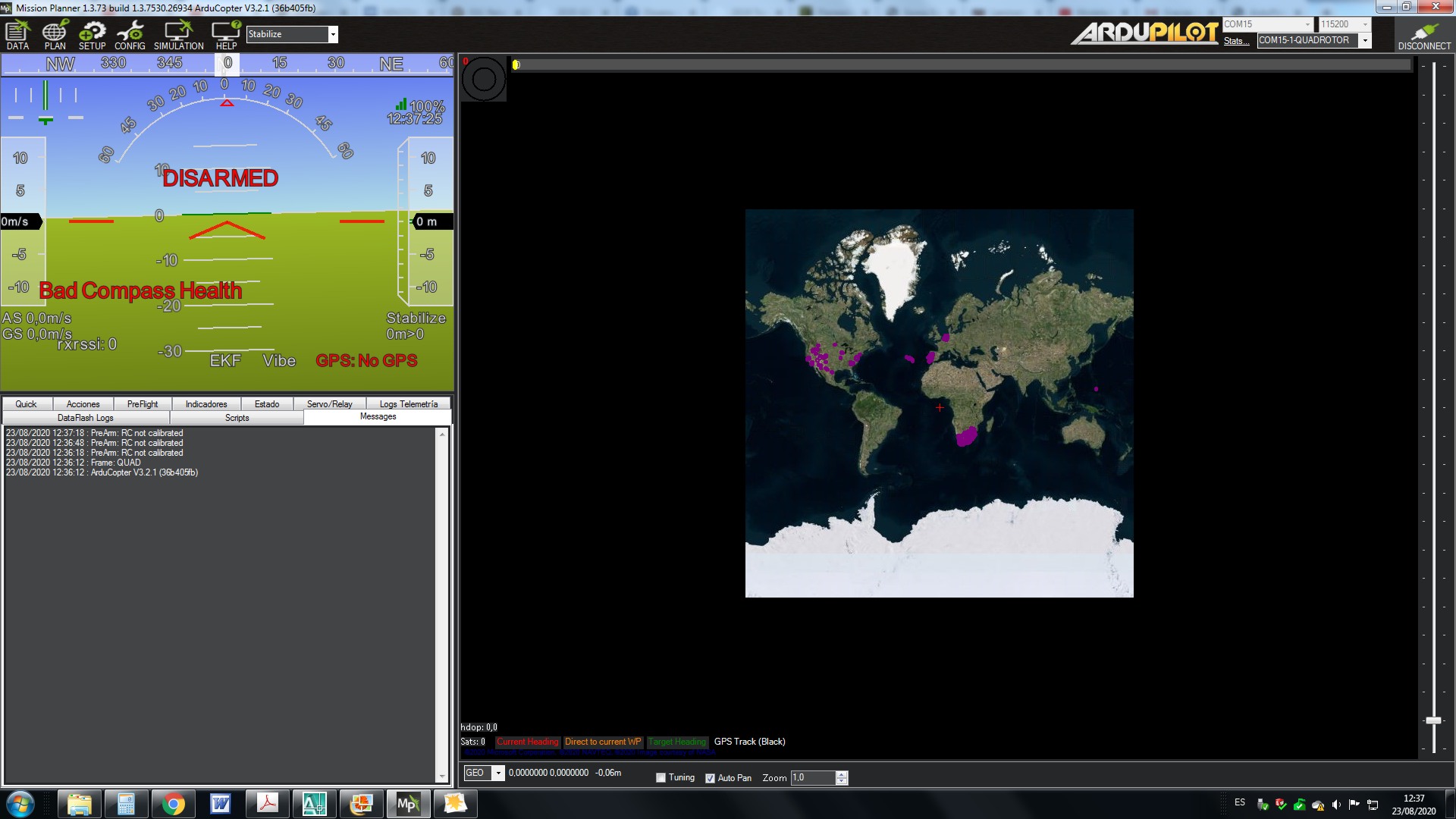Open the SETUP initial setup icon
Screen dimensions: 1456x819
(x=92, y=35)
